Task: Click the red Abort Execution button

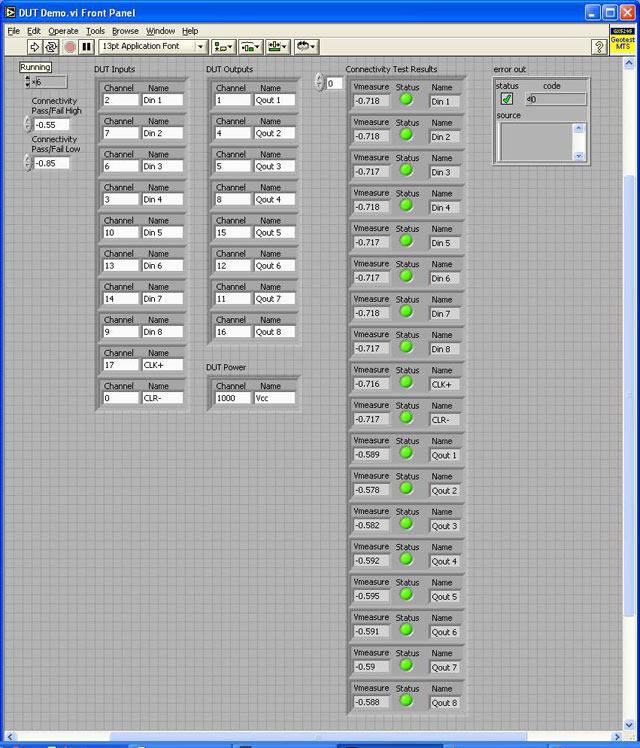Action: (70, 47)
